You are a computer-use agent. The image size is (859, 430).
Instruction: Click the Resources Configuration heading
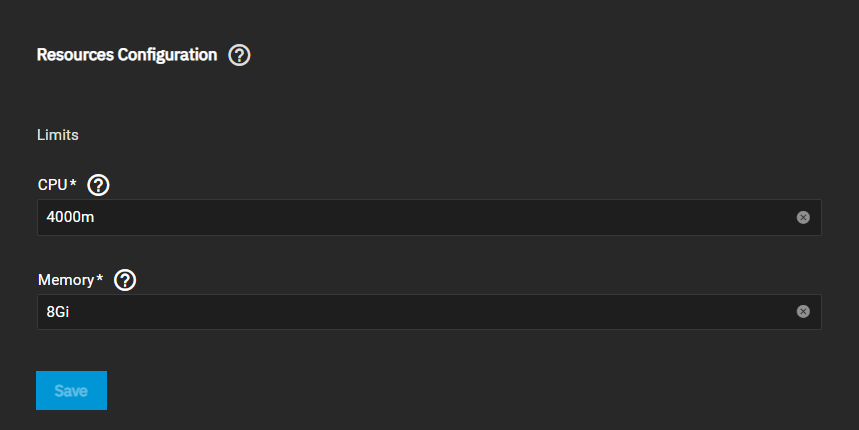click(126, 55)
